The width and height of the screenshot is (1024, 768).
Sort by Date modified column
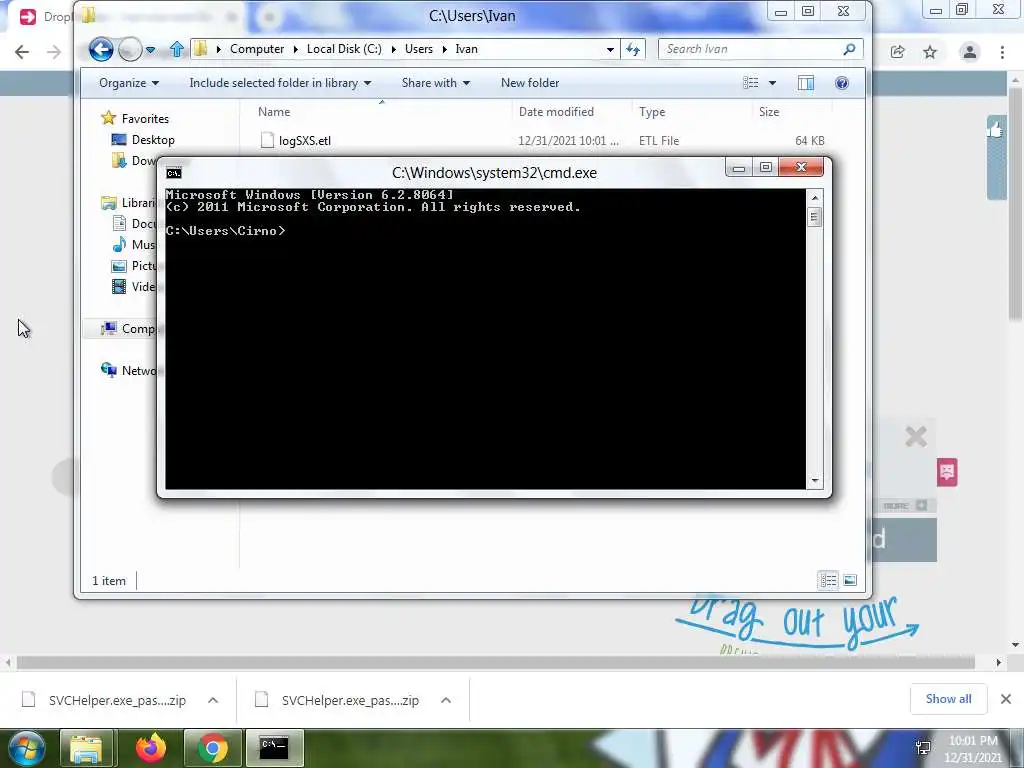(x=556, y=112)
